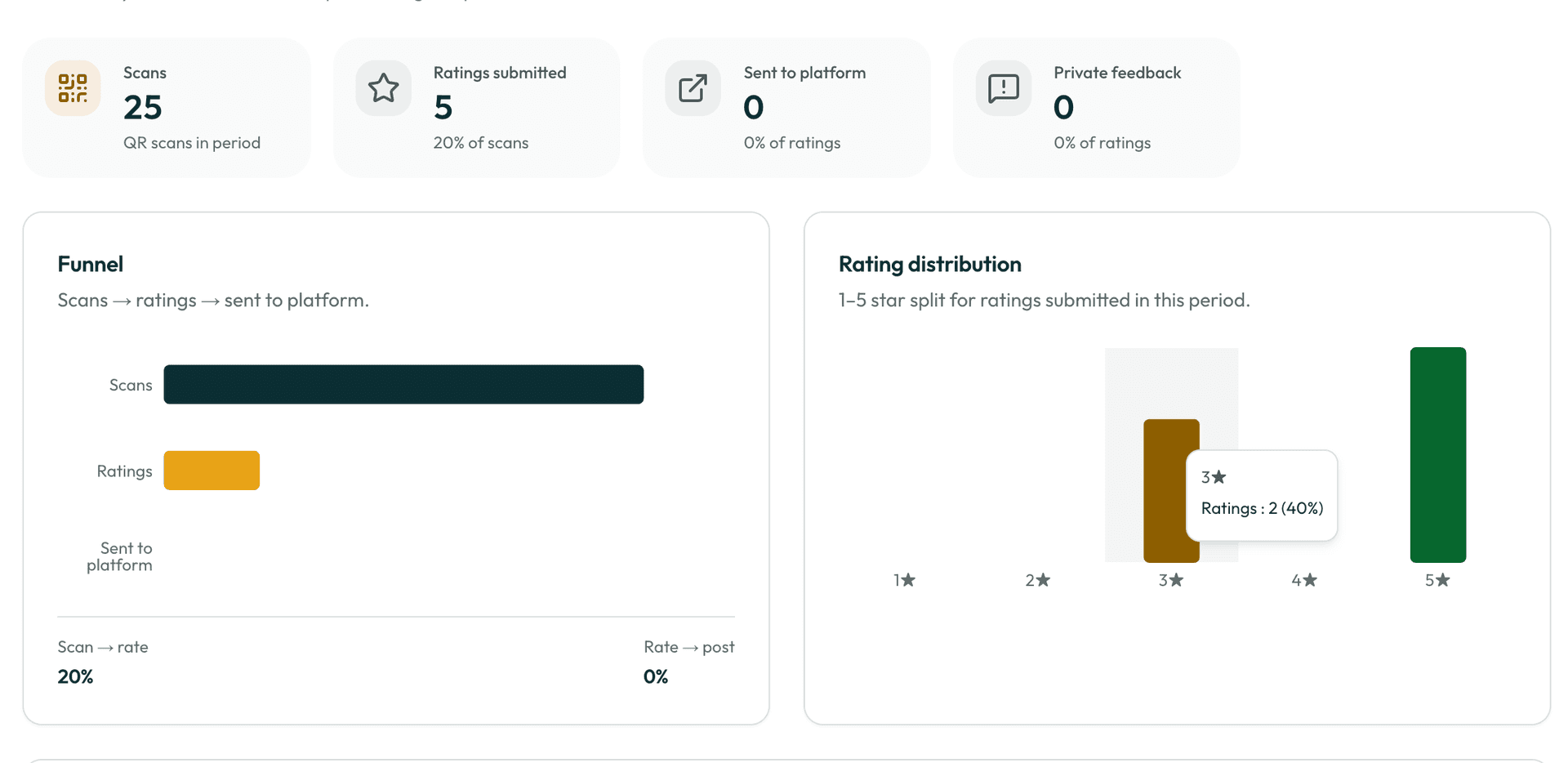The width and height of the screenshot is (1568, 763).
Task: Click the Private feedback message icon
Action: pyautogui.click(x=1004, y=88)
